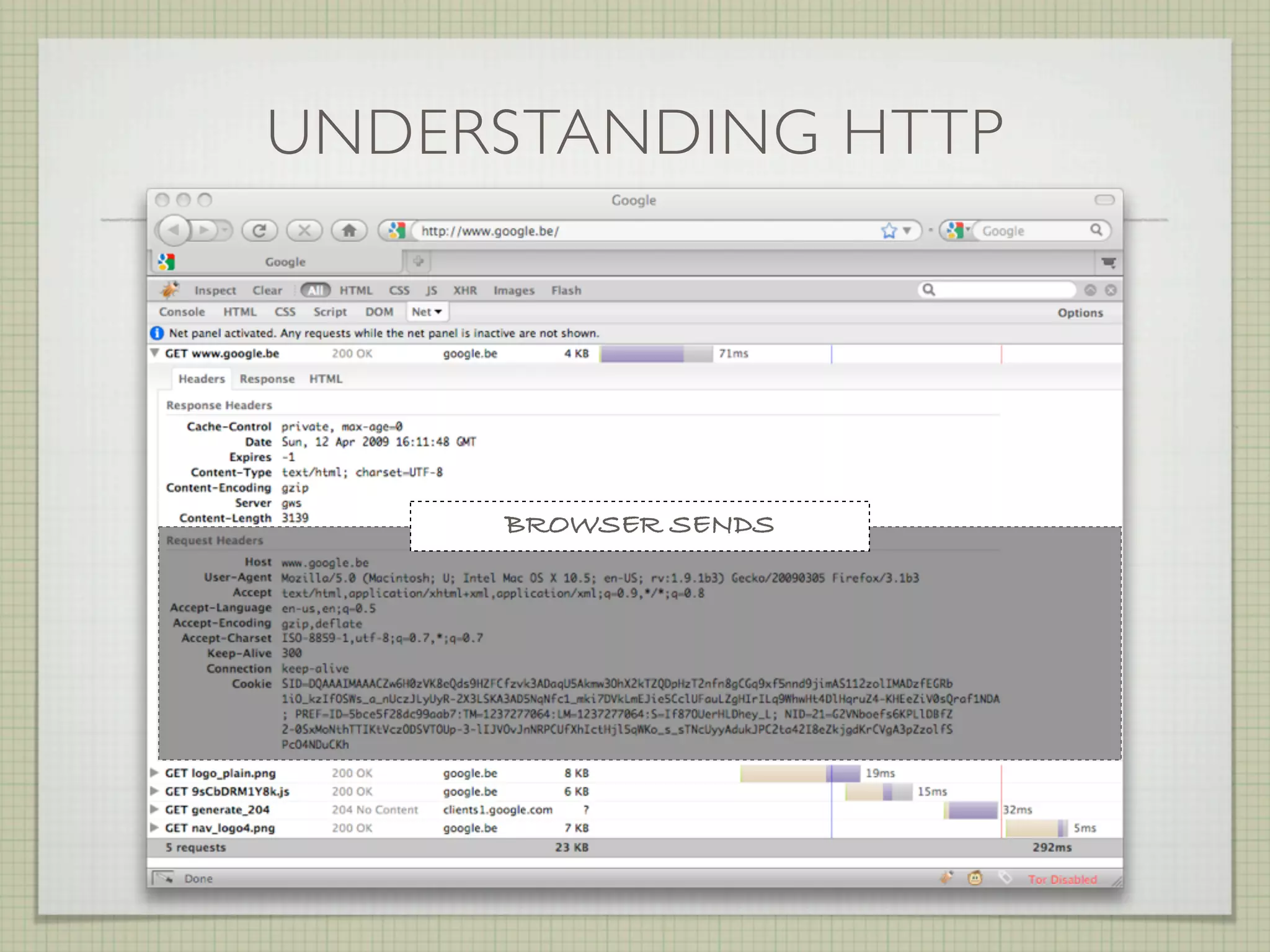Click the blue info icon in Net notice
The image size is (1270, 952).
click(x=158, y=333)
